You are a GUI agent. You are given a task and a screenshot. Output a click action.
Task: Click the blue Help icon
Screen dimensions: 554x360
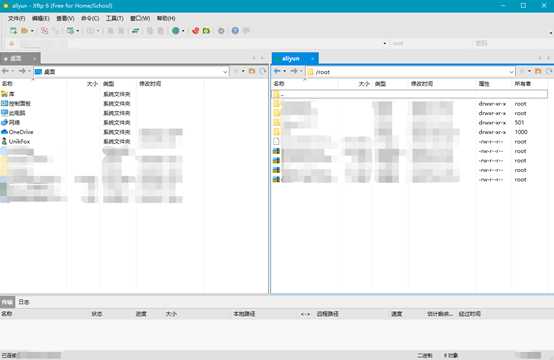235,31
